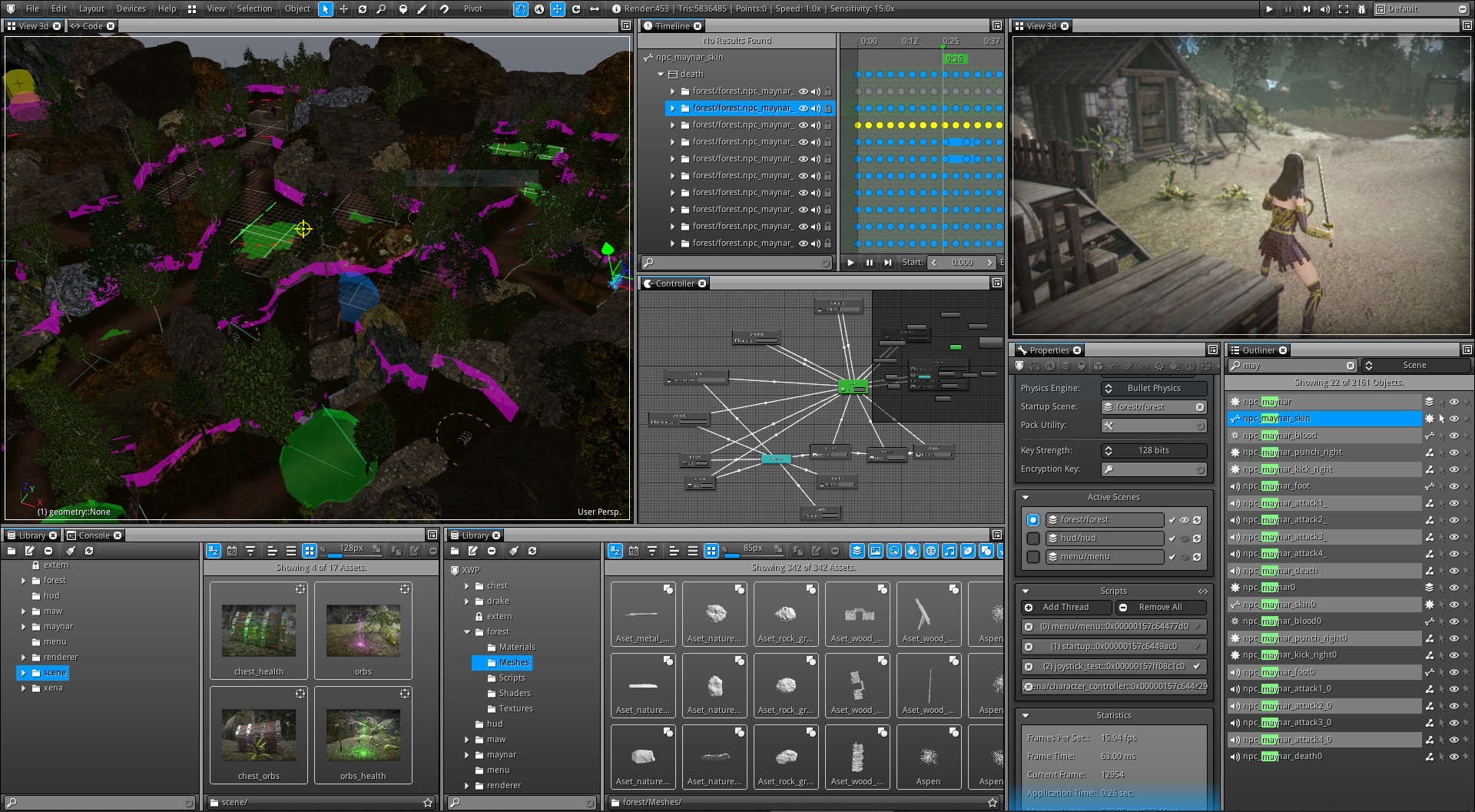The width and height of the screenshot is (1475, 812).
Task: Open the Physics Engine dropdown showing Bullet Physics
Action: [x=1152, y=388]
